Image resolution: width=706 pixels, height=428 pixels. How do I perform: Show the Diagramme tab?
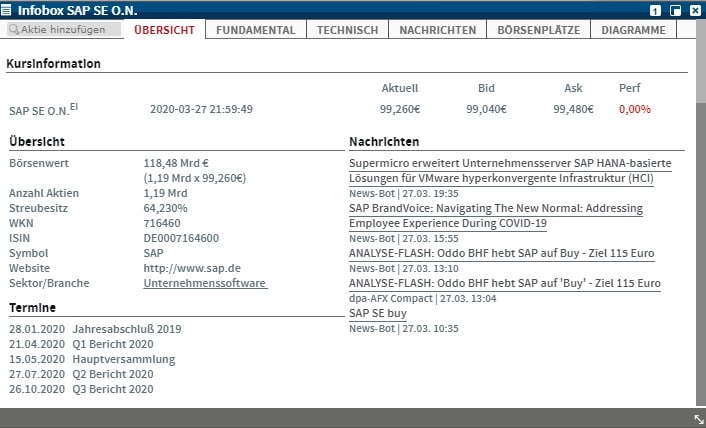pyautogui.click(x=633, y=30)
